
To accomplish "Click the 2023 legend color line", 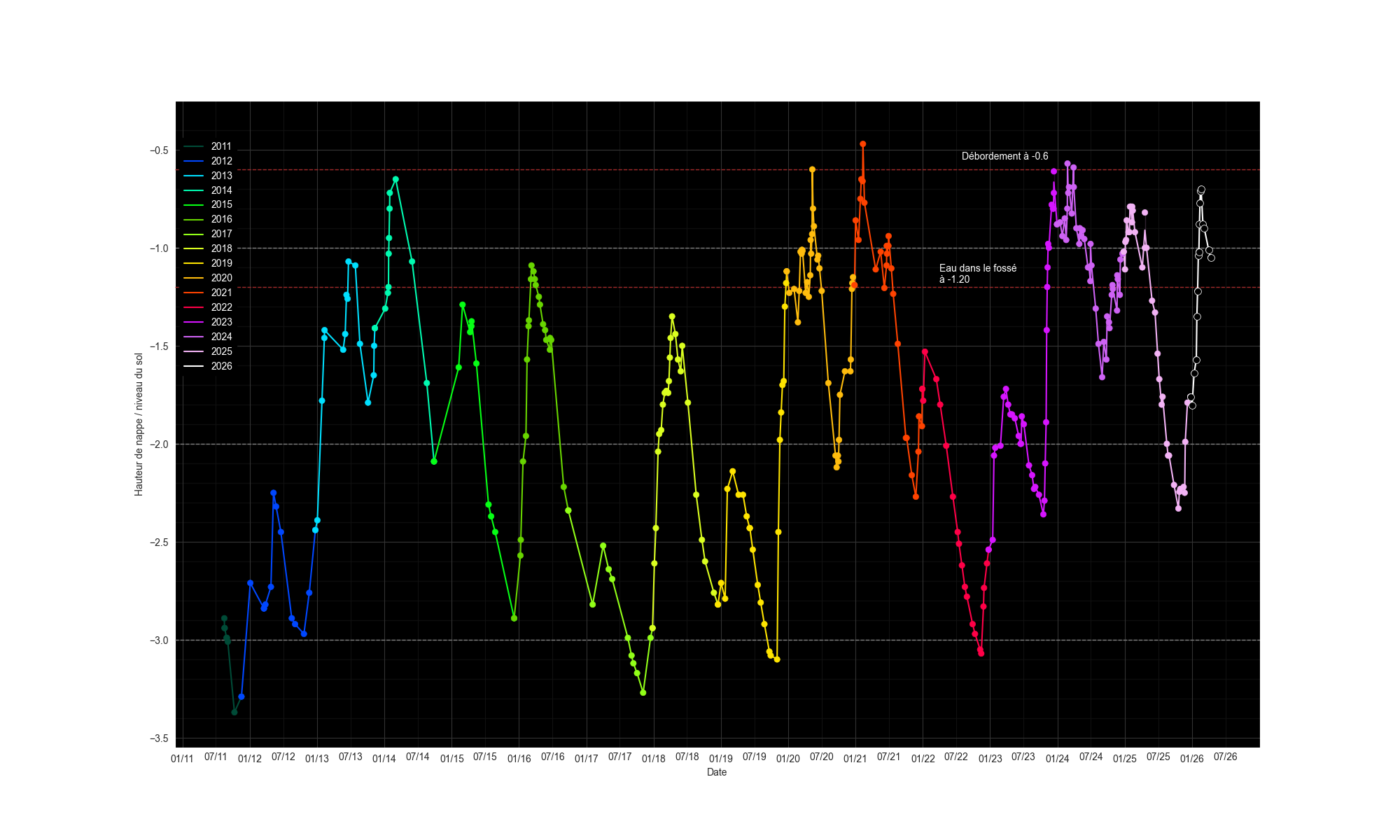I will click(194, 323).
